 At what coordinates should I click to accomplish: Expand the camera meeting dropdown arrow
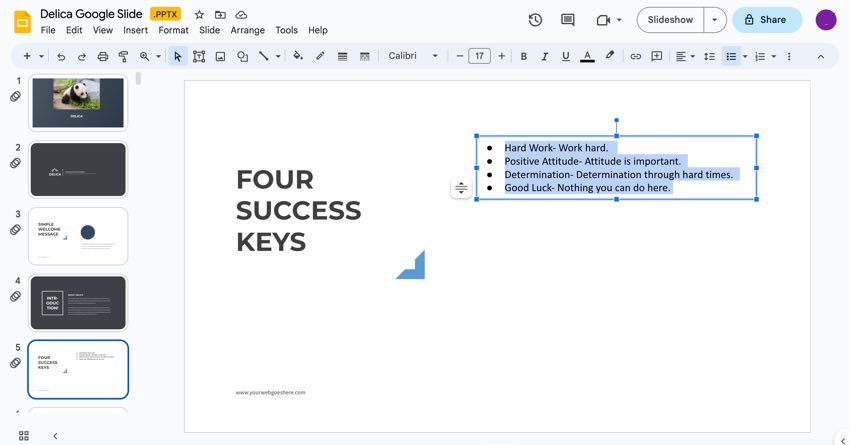pos(619,20)
